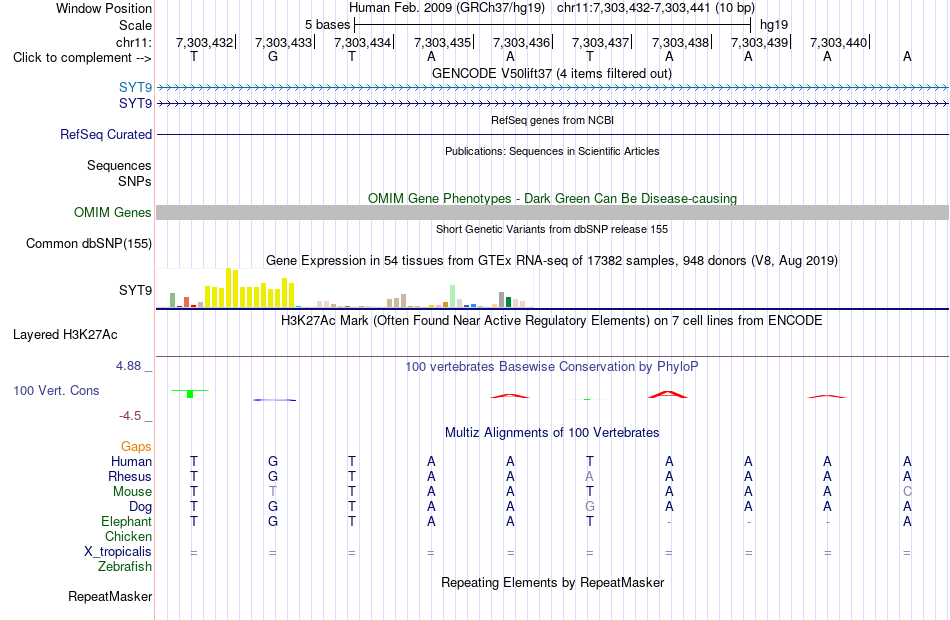The image size is (950, 620).
Task: Click the 'Elephant' alignment row label
Action: pyautogui.click(x=126, y=522)
